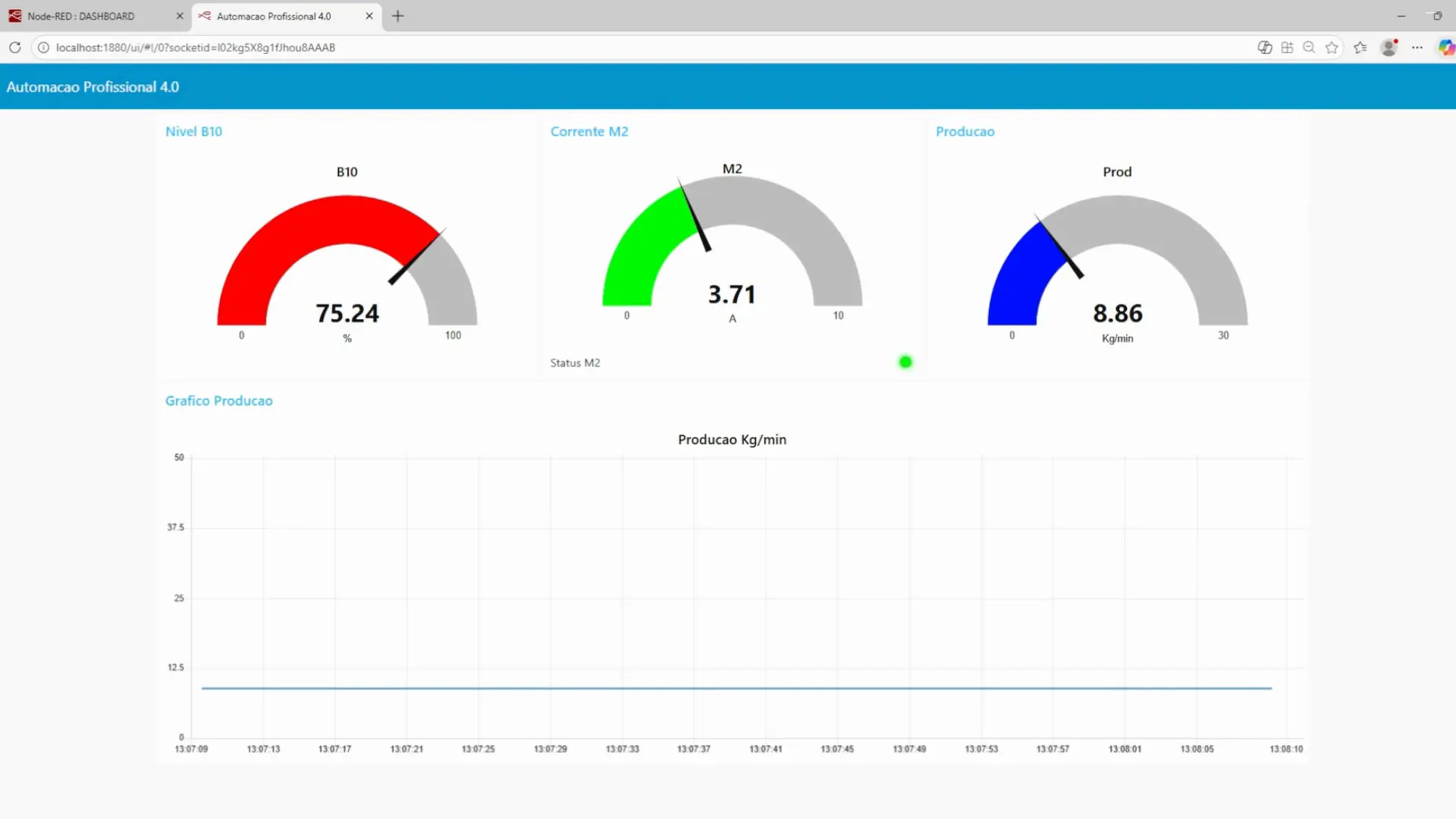Click the green Status M2 indicator LED
The image size is (1456, 819).
pyautogui.click(x=905, y=362)
